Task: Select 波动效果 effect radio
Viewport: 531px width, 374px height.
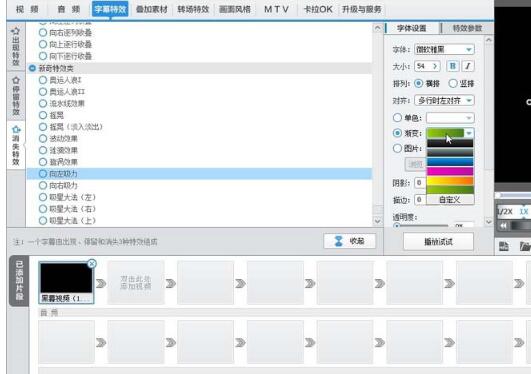Action: pyautogui.click(x=43, y=139)
